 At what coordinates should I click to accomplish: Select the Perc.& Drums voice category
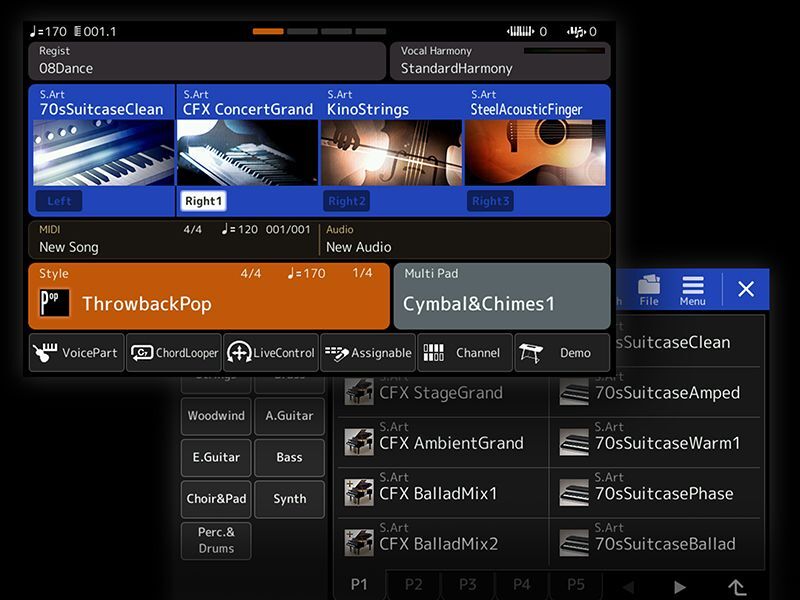tap(216, 540)
